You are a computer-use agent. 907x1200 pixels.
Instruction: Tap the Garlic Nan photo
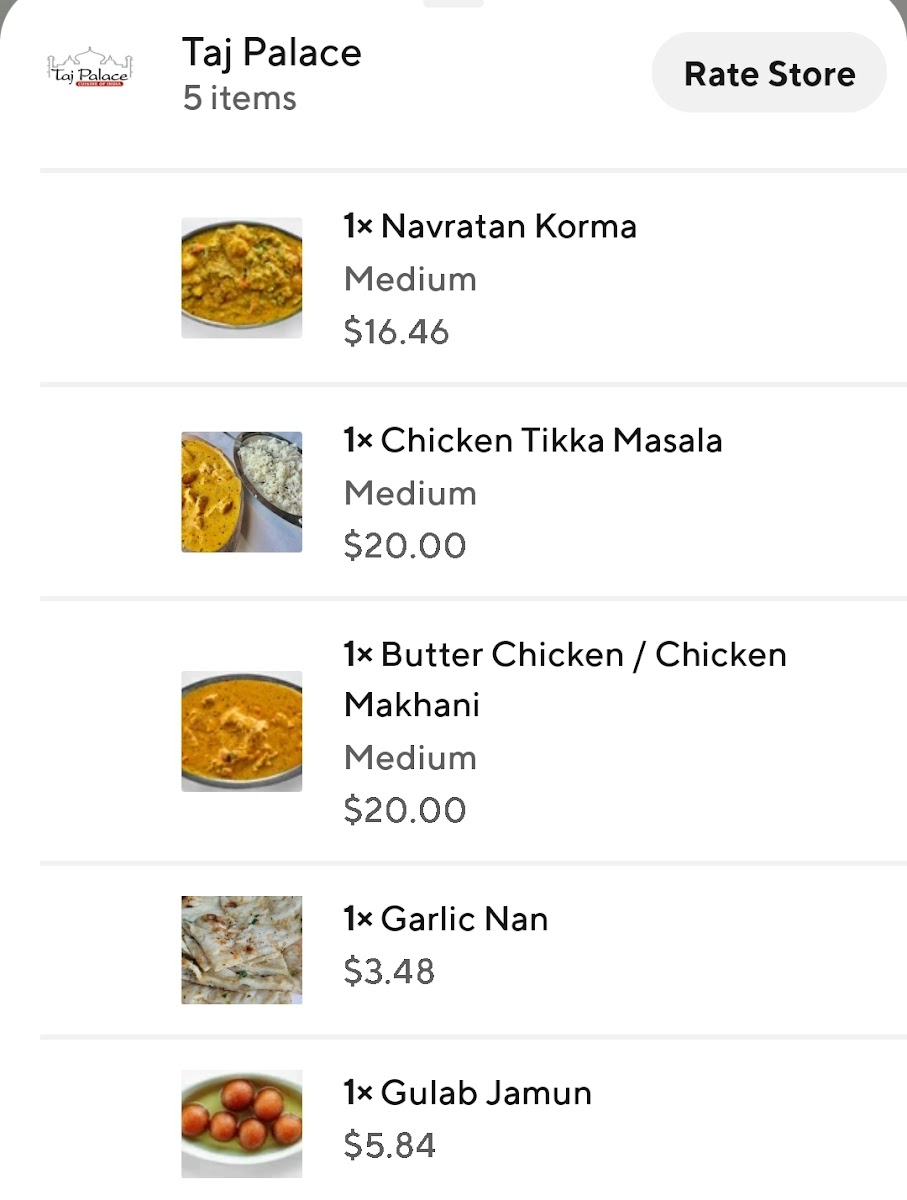(x=241, y=949)
